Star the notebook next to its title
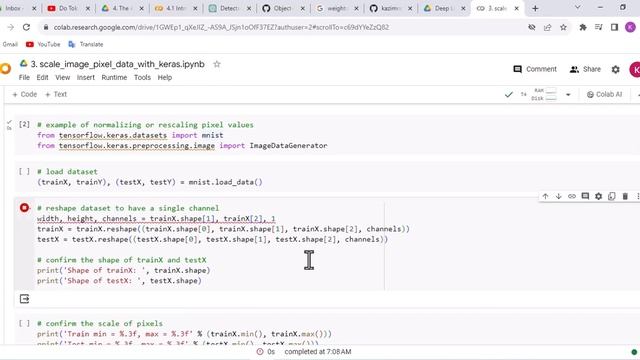This screenshot has width=640, height=360. (217, 64)
